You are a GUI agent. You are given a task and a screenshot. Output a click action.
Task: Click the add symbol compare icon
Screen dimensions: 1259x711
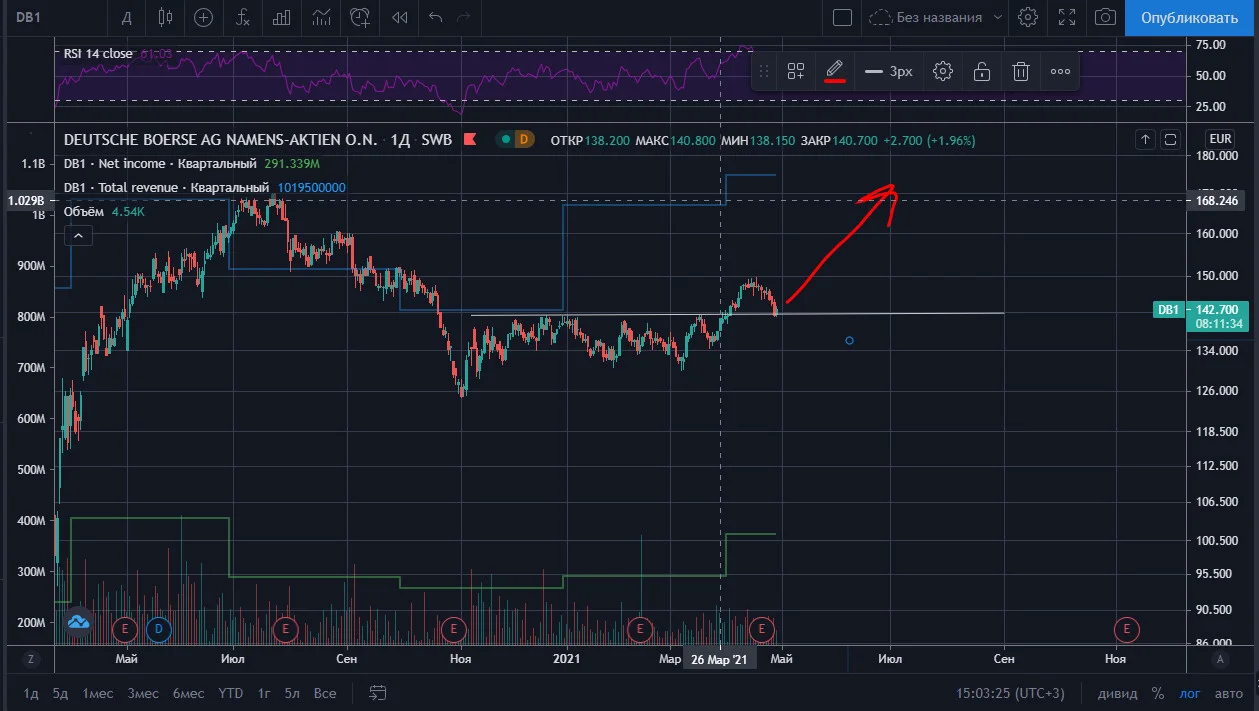tap(204, 17)
